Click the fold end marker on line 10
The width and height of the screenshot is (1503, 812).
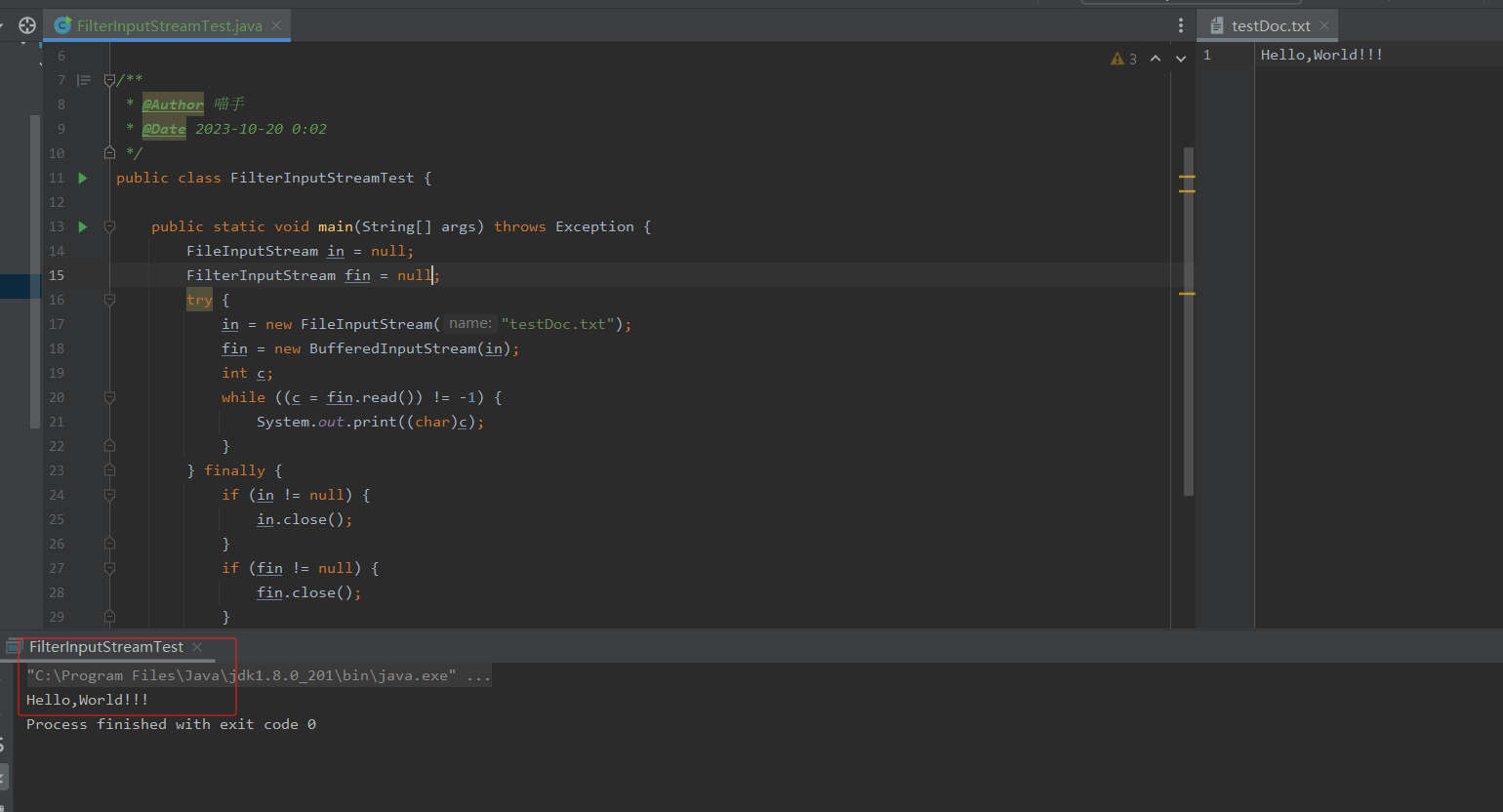coord(109,153)
